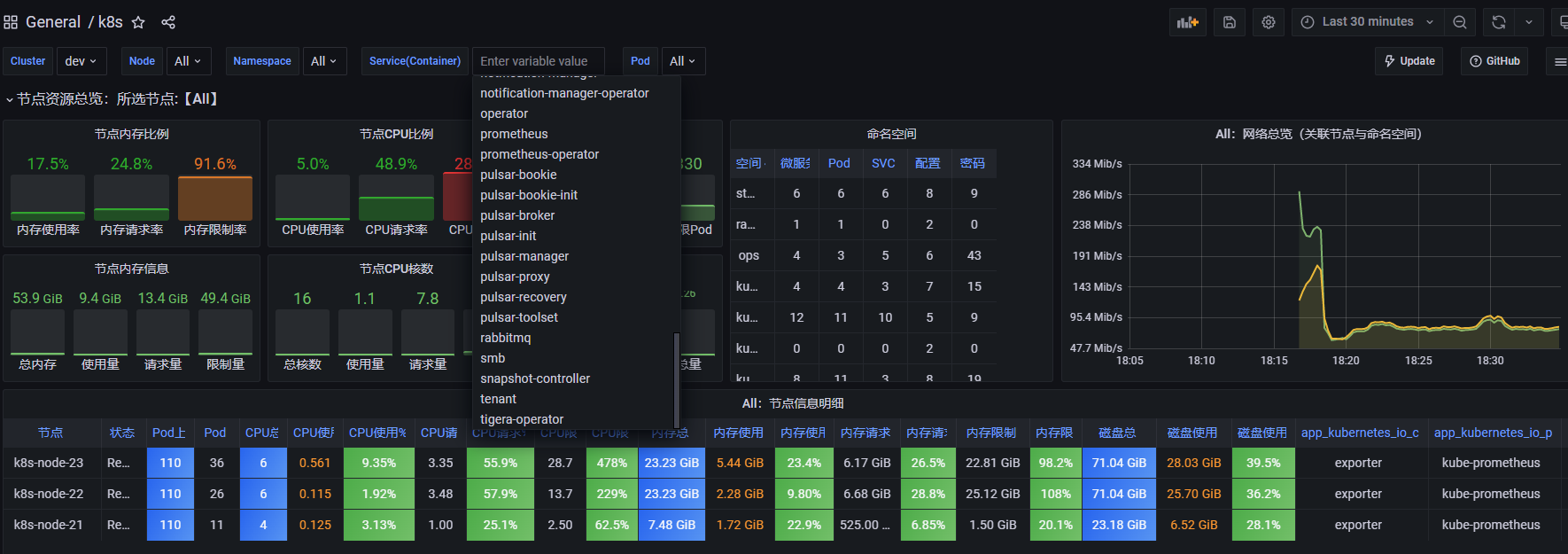Open the Pod All dropdown
Image resolution: width=1568 pixels, height=554 pixels.
683,61
